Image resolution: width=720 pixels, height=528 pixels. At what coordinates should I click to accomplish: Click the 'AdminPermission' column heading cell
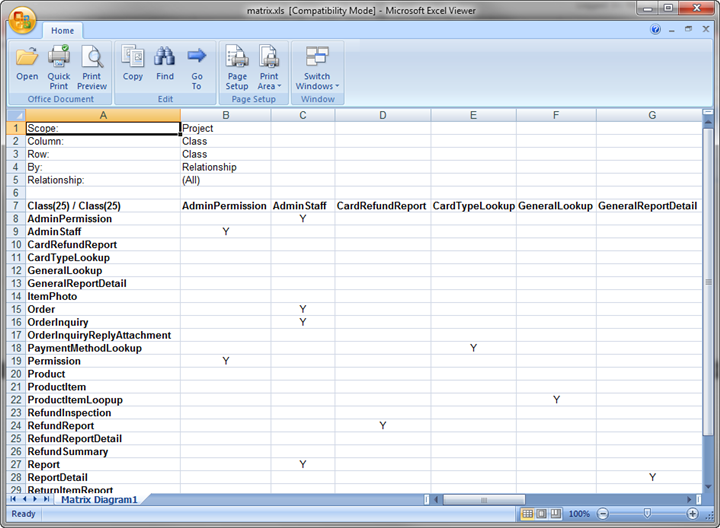point(225,206)
